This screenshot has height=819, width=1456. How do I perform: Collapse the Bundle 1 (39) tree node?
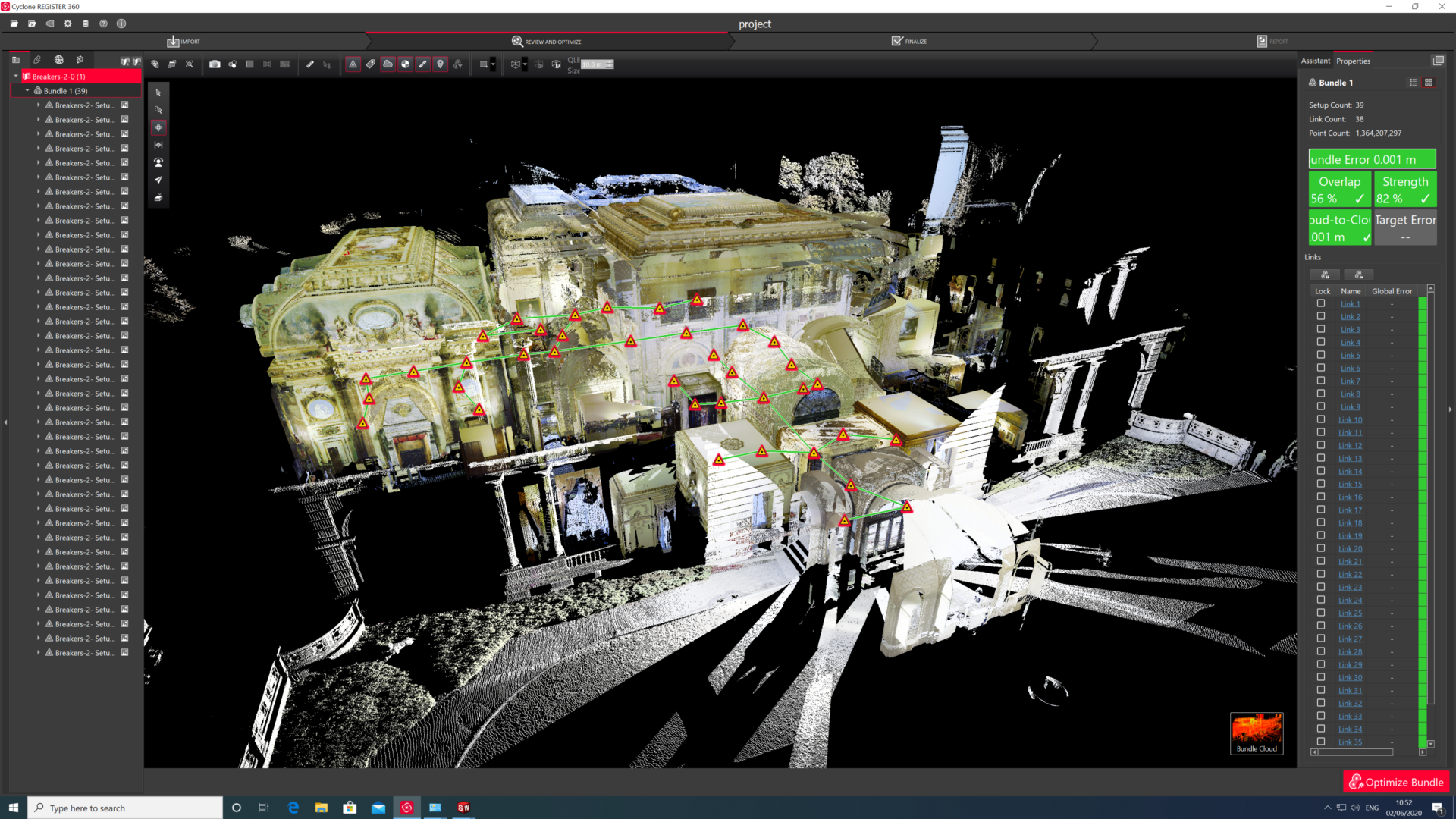[x=27, y=90]
